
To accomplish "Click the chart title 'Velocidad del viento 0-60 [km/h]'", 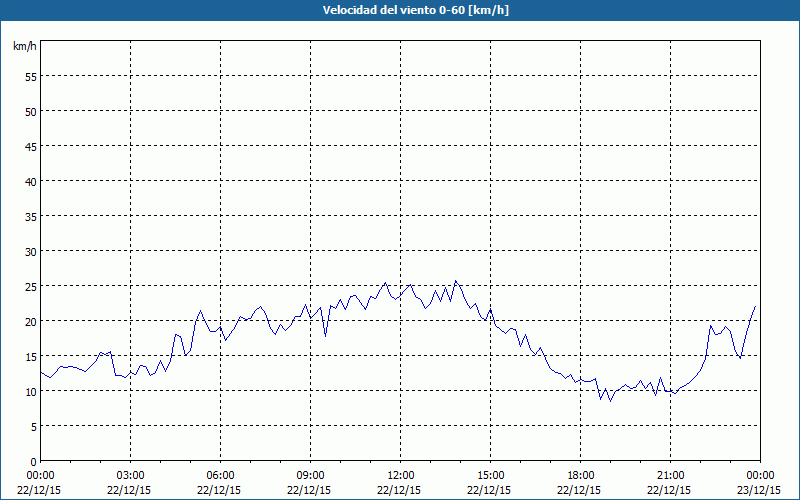I will pyautogui.click(x=415, y=10).
